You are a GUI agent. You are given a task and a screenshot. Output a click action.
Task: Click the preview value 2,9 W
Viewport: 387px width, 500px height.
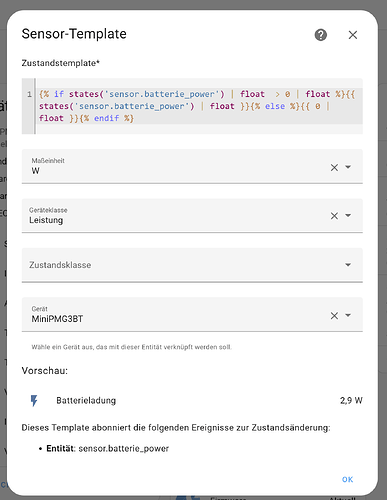tap(351, 400)
